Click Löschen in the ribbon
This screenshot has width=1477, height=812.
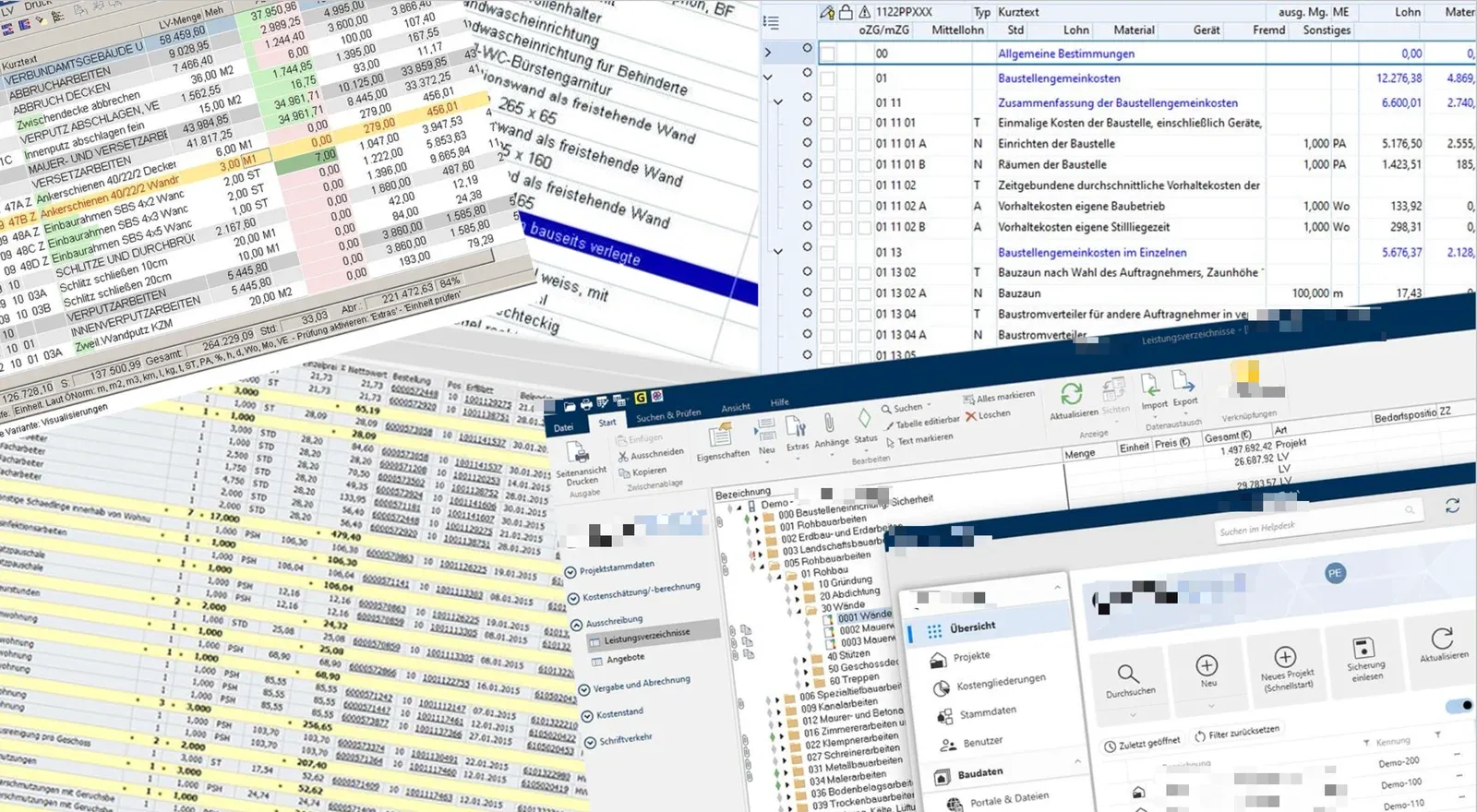988,415
